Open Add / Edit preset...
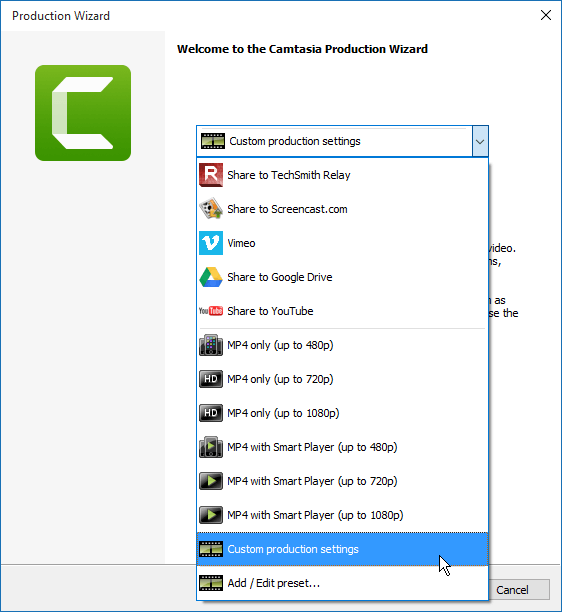This screenshot has width=562, height=612. coord(342,583)
